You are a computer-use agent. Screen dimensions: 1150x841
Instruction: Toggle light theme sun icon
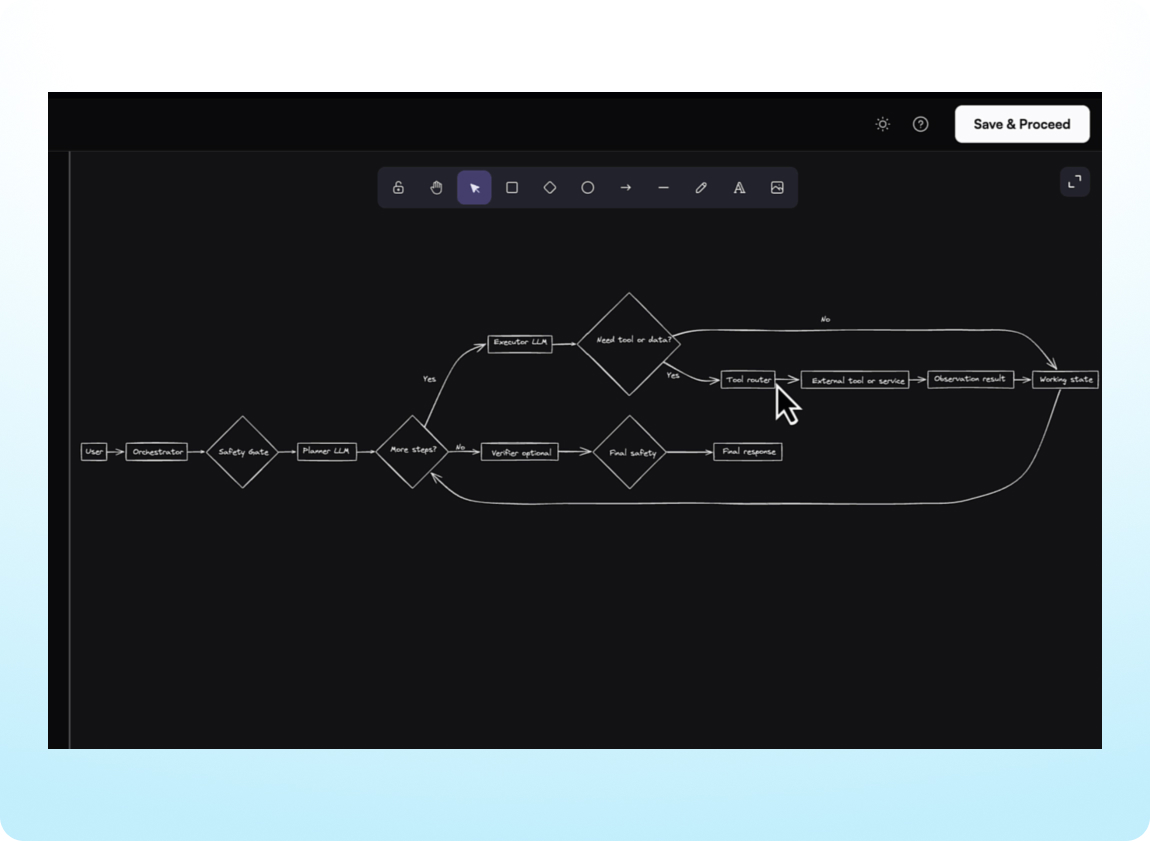coord(883,124)
